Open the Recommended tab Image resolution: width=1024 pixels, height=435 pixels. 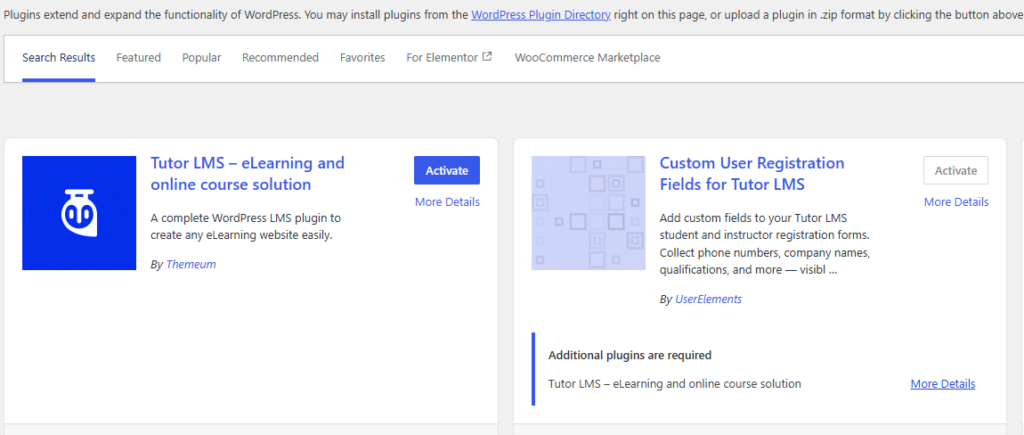click(280, 57)
